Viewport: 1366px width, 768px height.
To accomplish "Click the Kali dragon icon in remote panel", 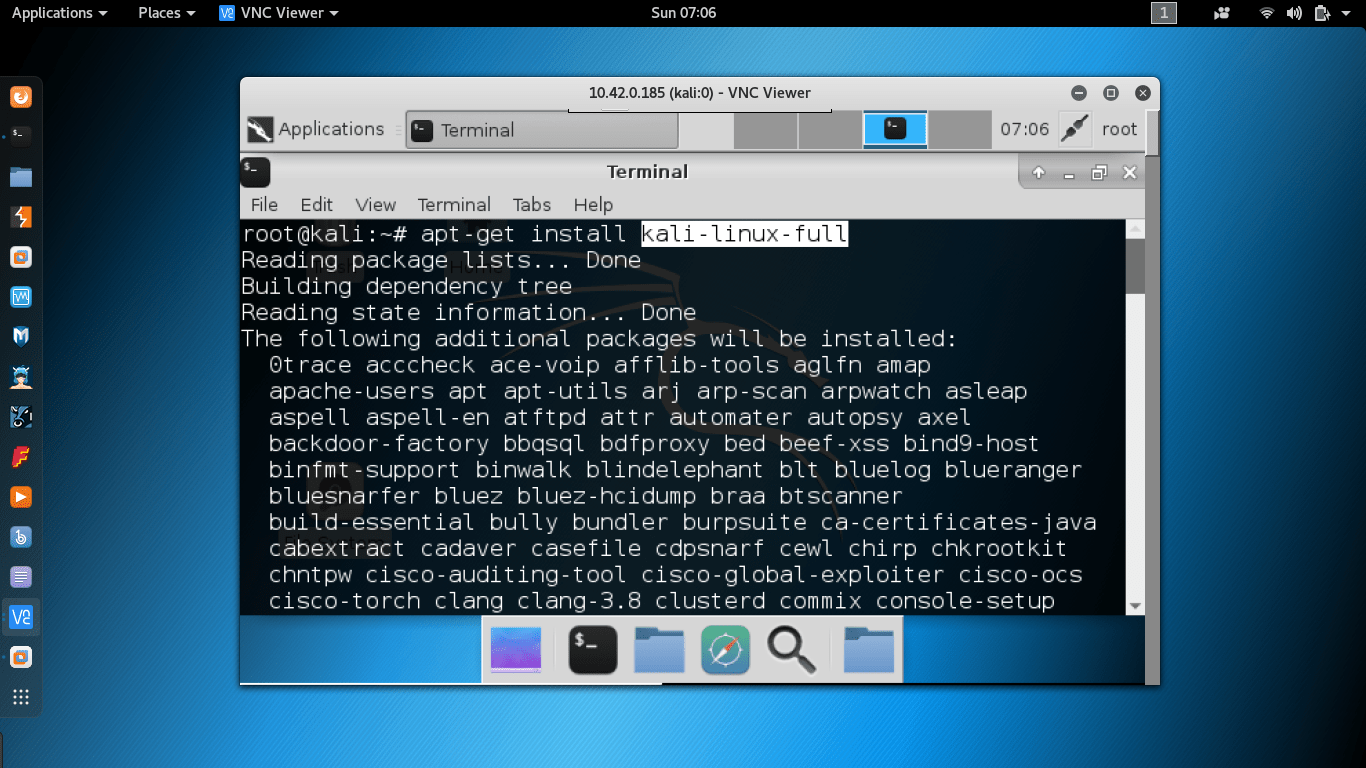I will 261,129.
